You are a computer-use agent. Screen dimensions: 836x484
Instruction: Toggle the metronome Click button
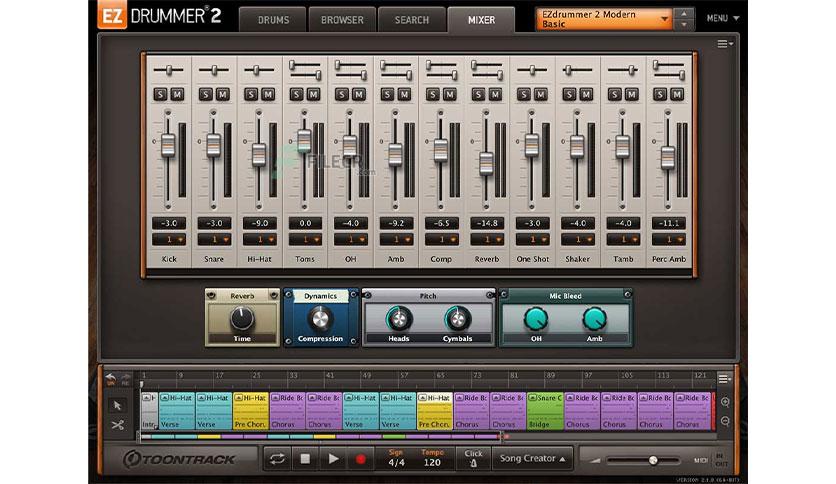pos(473,458)
